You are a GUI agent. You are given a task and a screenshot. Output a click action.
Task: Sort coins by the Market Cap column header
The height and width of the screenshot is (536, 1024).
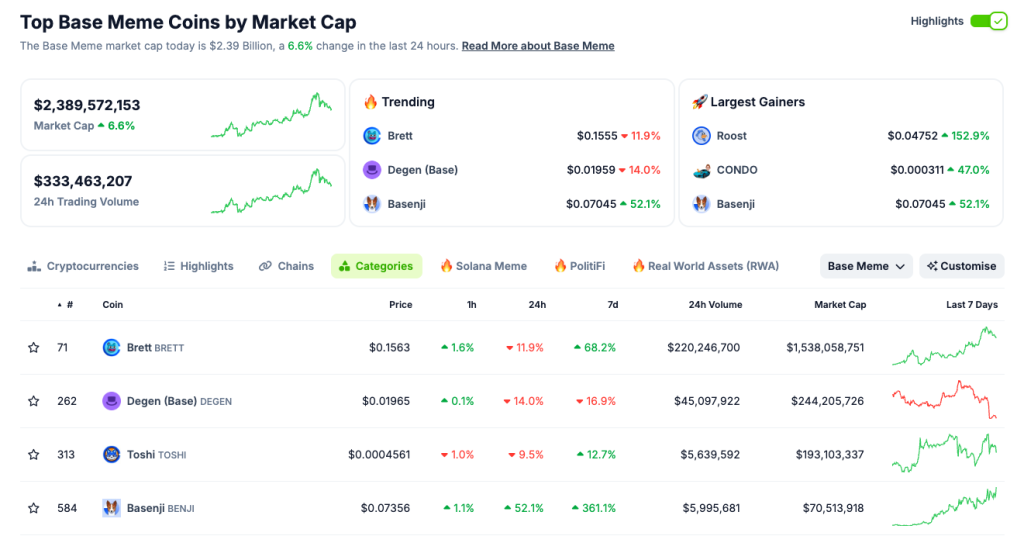point(839,305)
